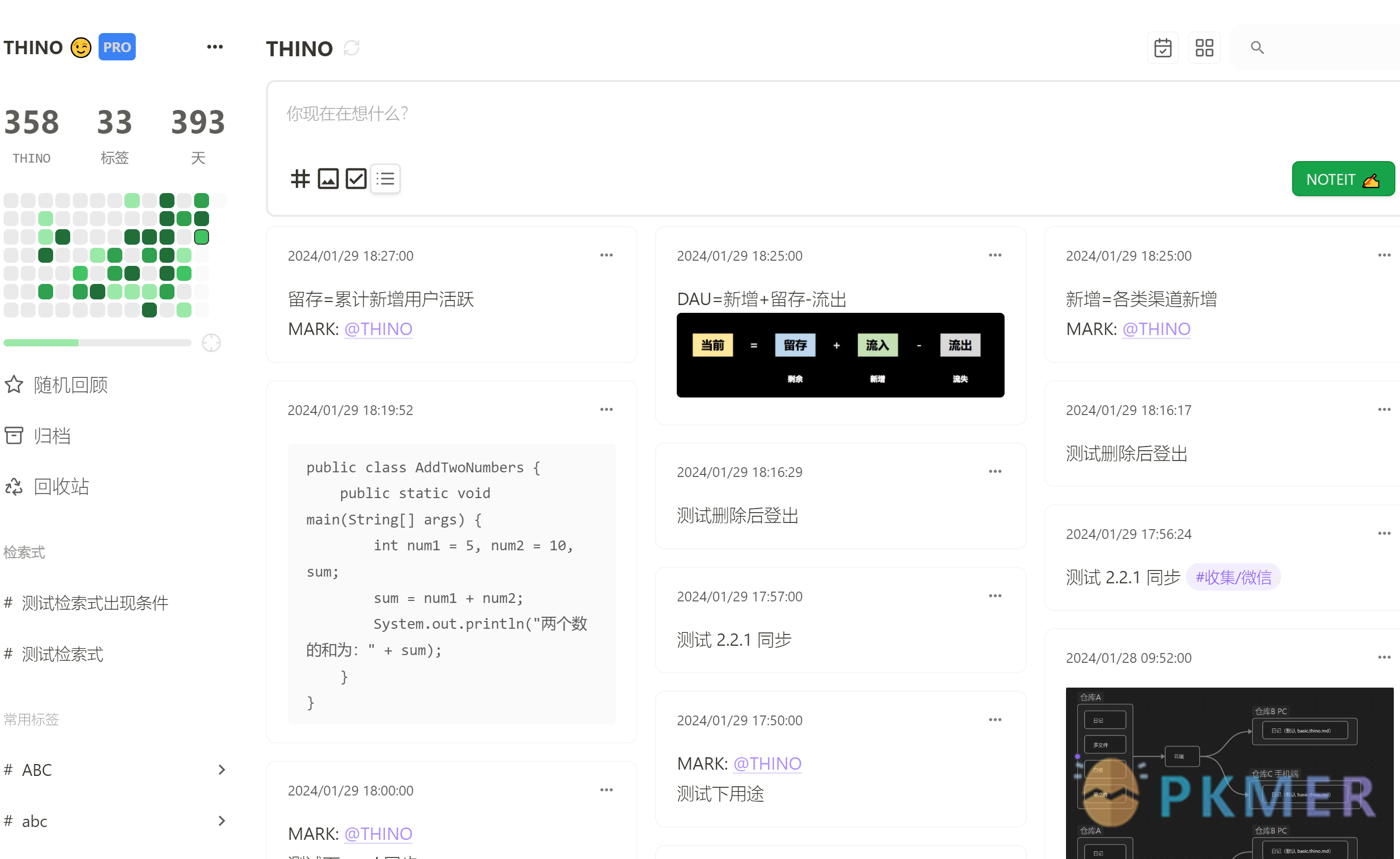
Task: Select the # ABC tag
Action: [27, 770]
